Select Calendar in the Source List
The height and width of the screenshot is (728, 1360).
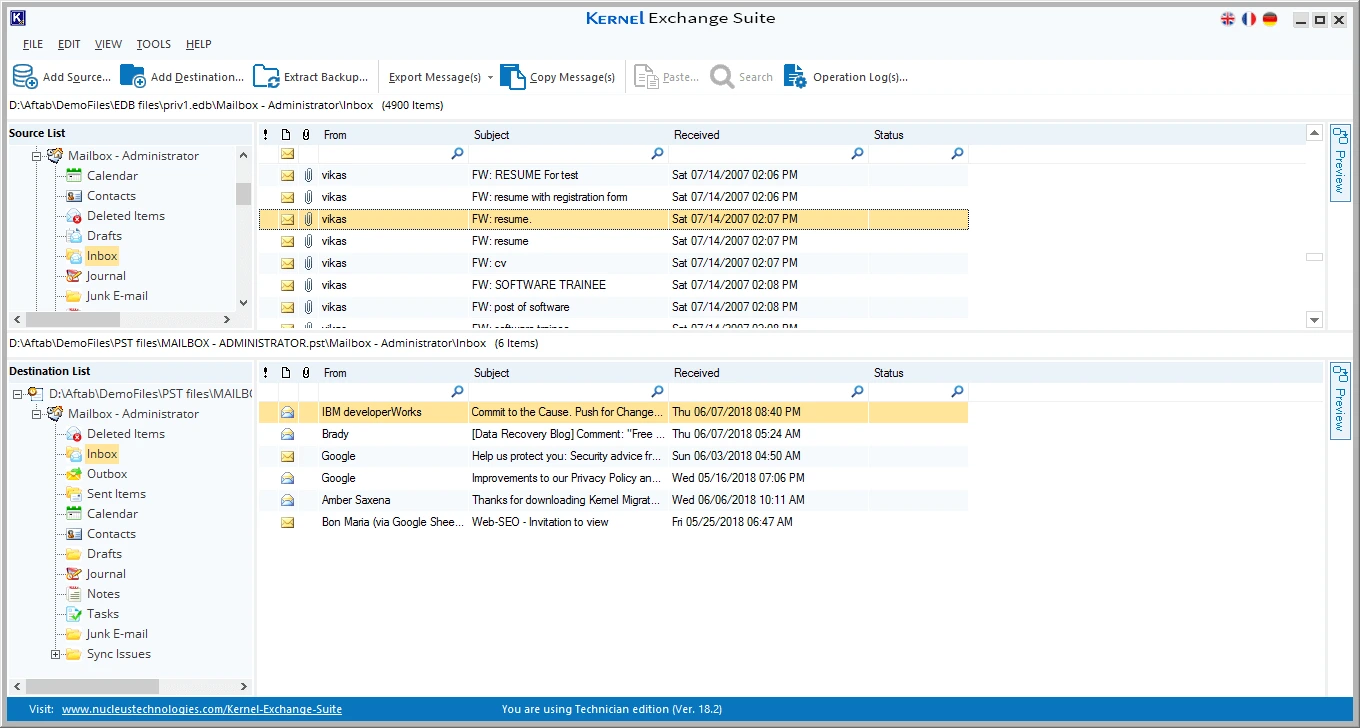click(x=112, y=176)
